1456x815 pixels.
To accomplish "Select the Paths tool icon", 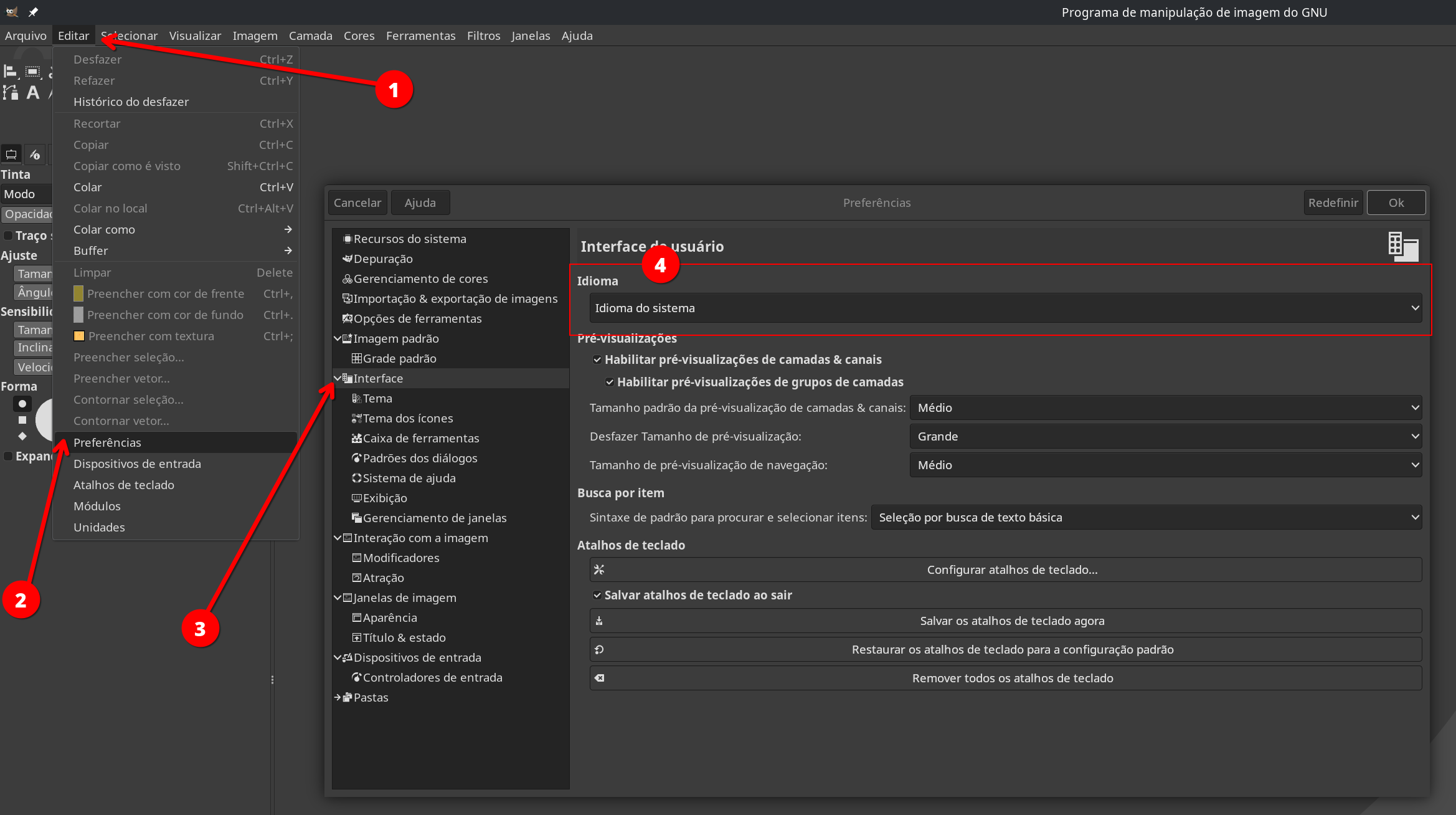I will (x=11, y=93).
